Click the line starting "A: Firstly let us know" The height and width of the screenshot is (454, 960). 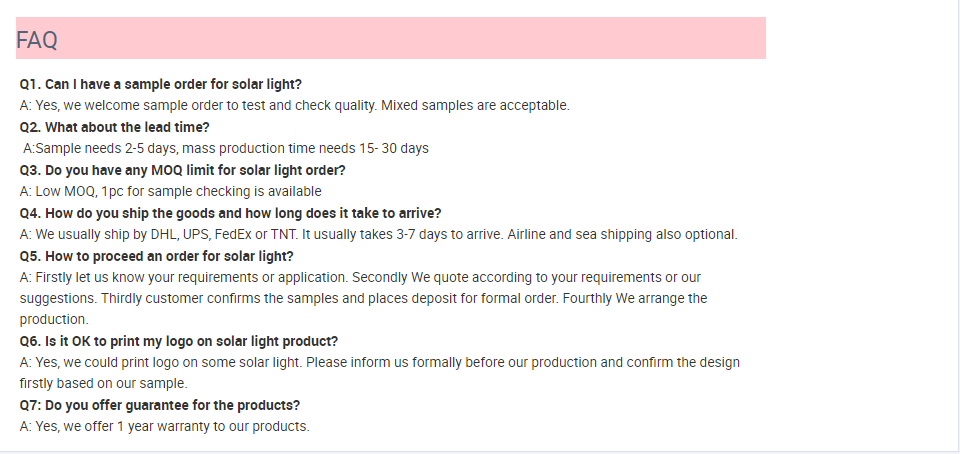point(360,277)
